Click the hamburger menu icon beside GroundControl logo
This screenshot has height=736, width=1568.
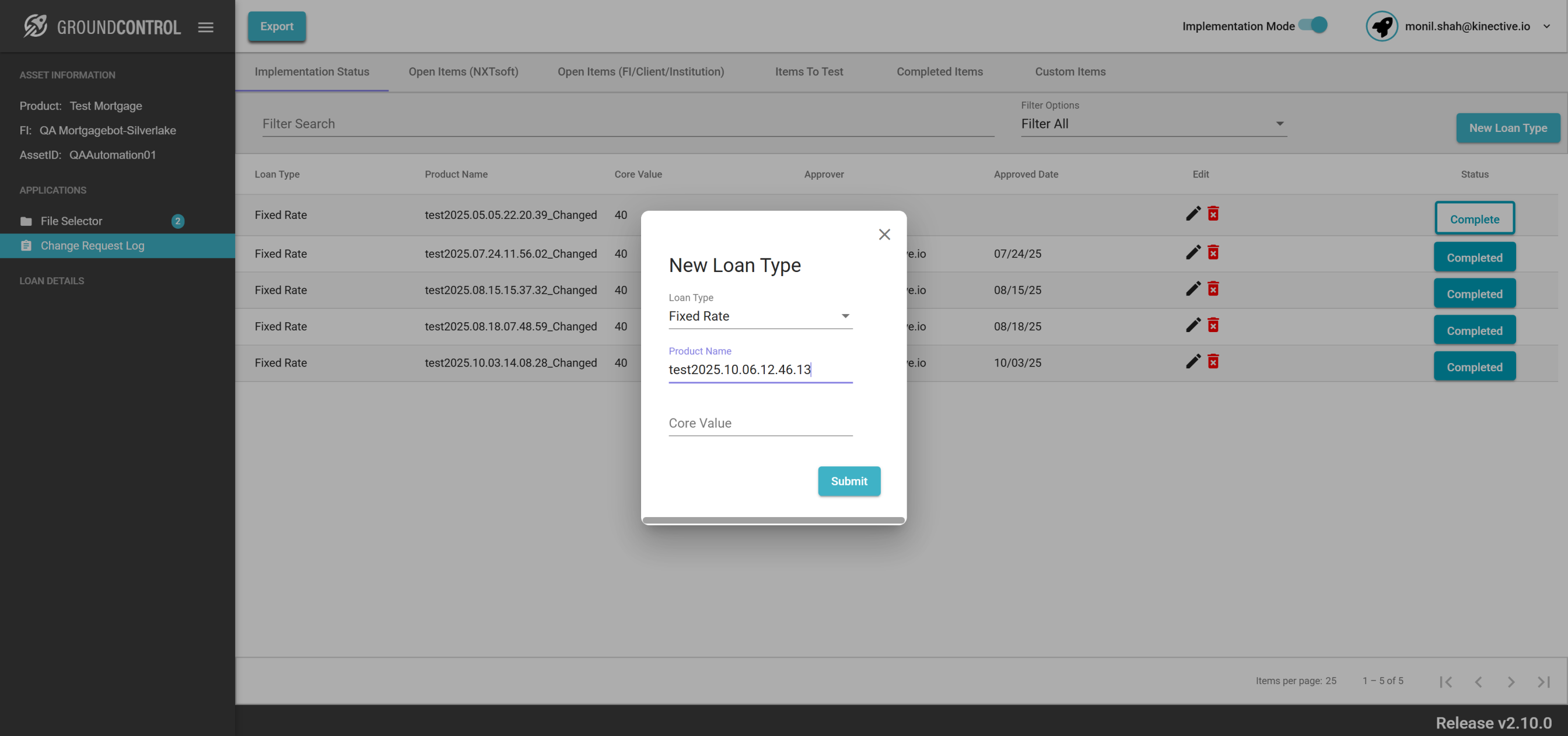coord(206,27)
